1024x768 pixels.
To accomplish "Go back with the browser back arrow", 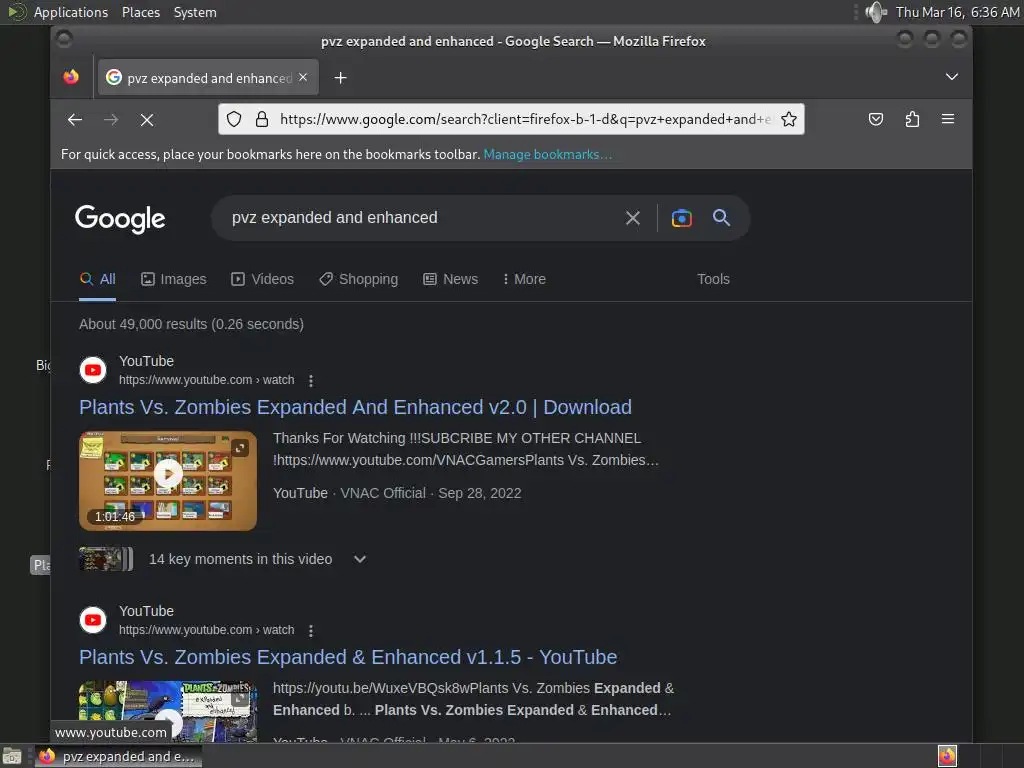I will 75,120.
